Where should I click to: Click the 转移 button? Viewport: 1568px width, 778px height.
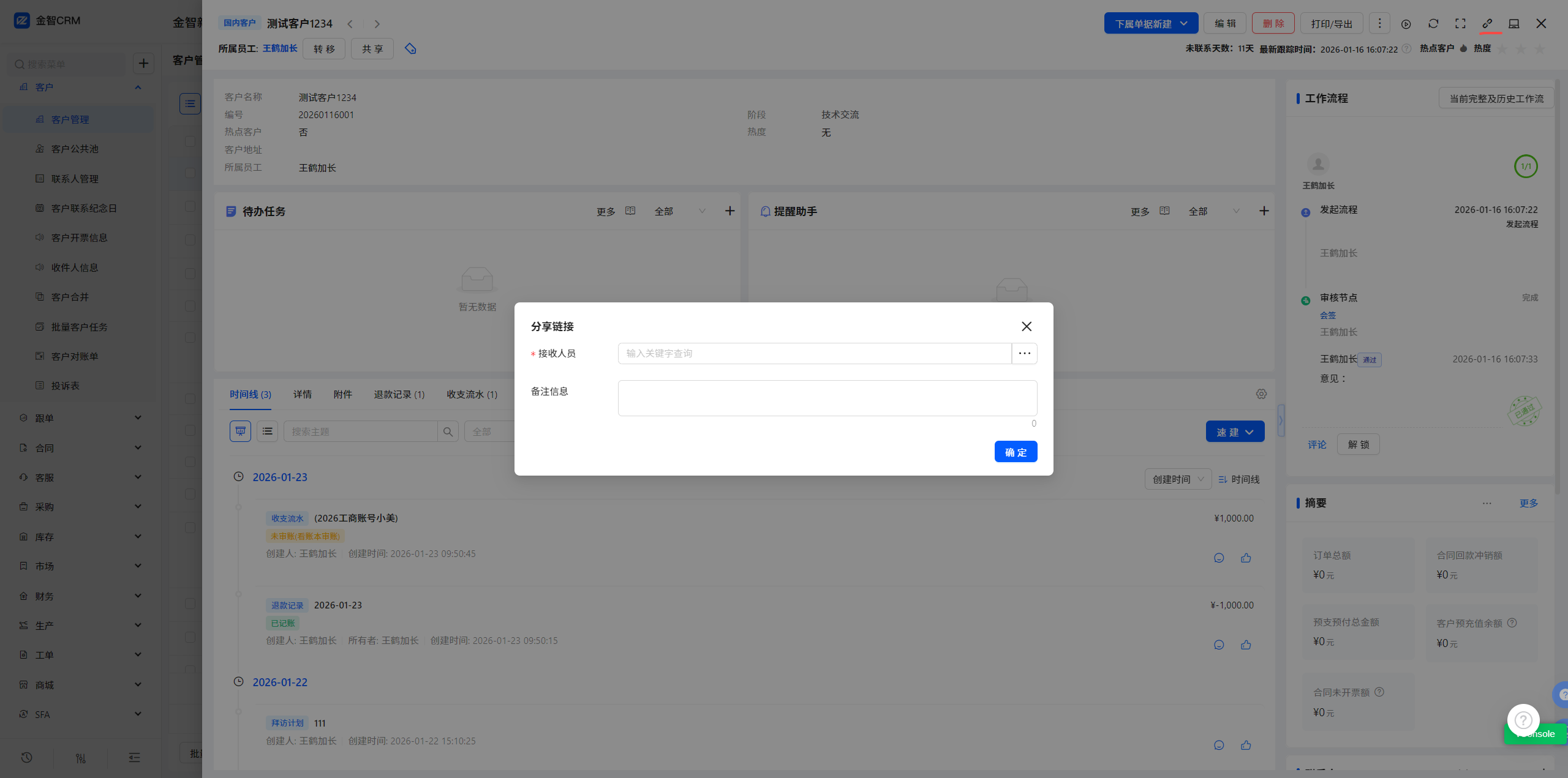coord(324,48)
